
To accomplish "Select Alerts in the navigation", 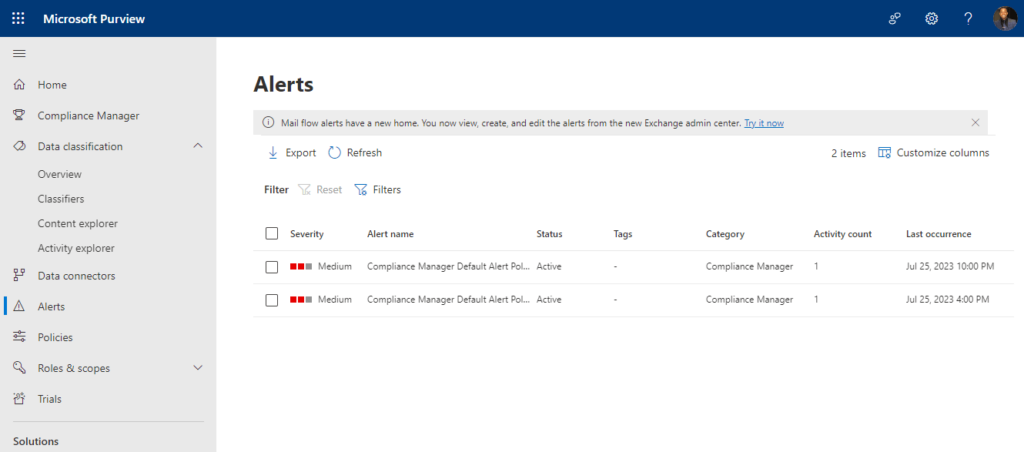I will (52, 306).
